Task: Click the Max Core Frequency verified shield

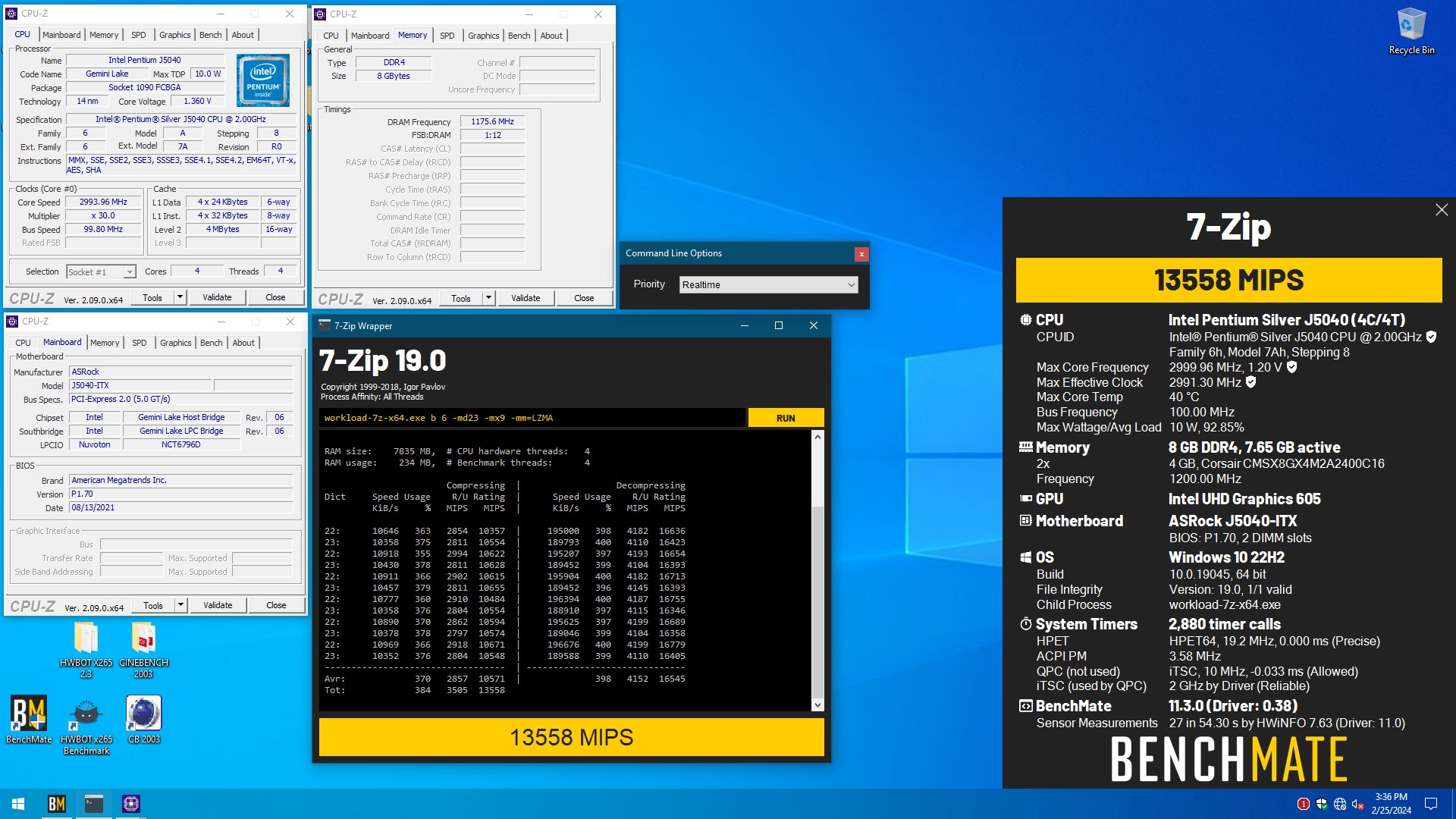Action: click(1292, 367)
